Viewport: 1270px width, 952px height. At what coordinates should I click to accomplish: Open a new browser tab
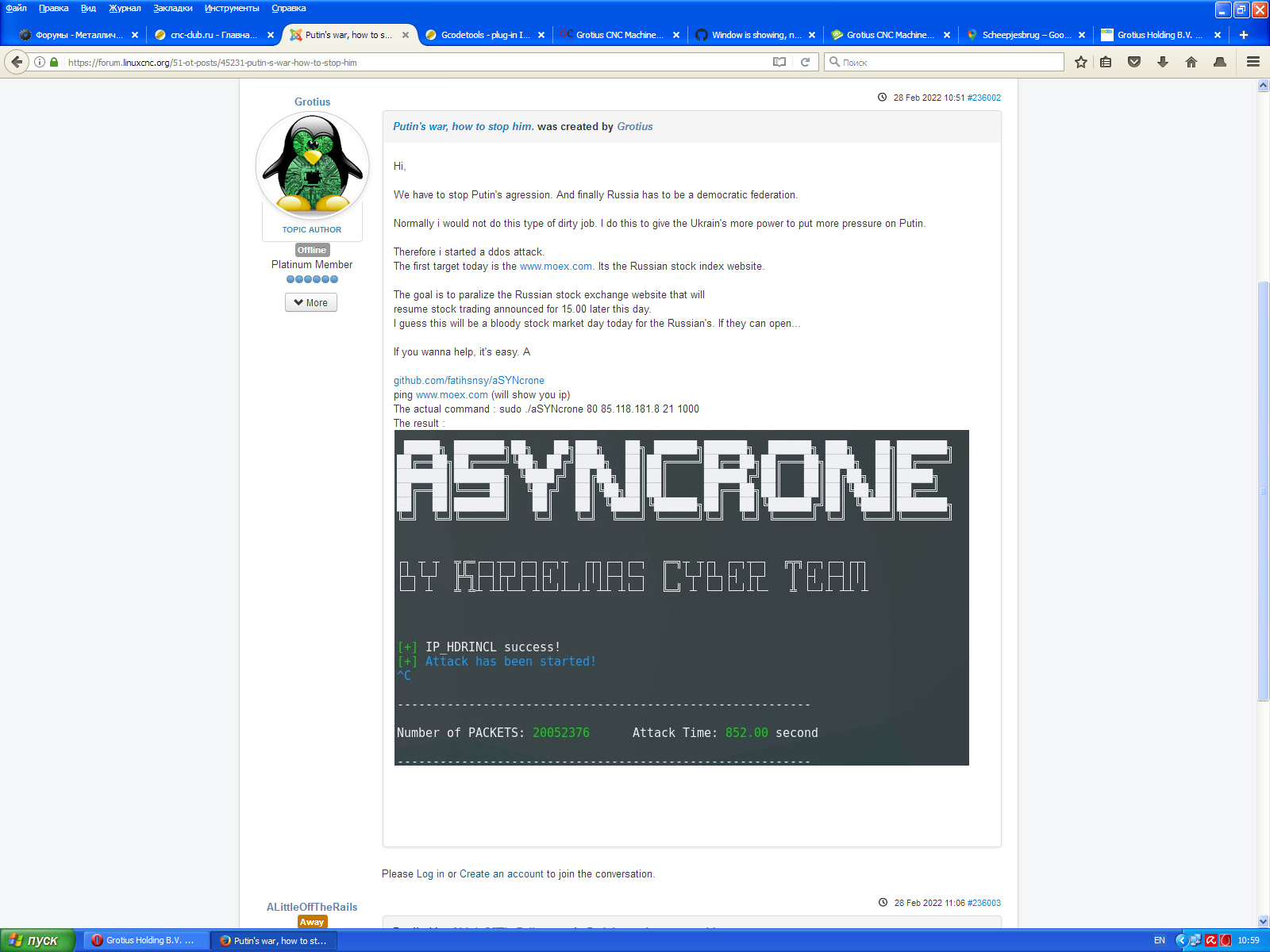tap(1244, 35)
